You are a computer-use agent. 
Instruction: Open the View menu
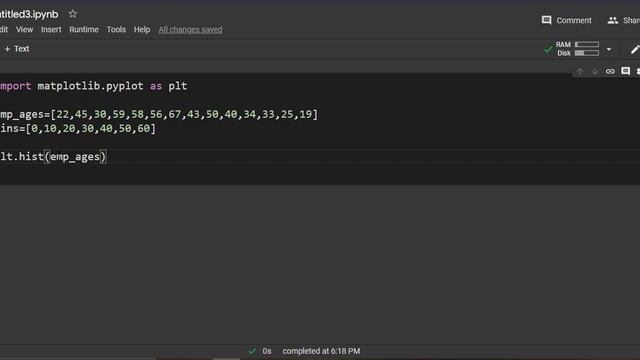click(24, 29)
